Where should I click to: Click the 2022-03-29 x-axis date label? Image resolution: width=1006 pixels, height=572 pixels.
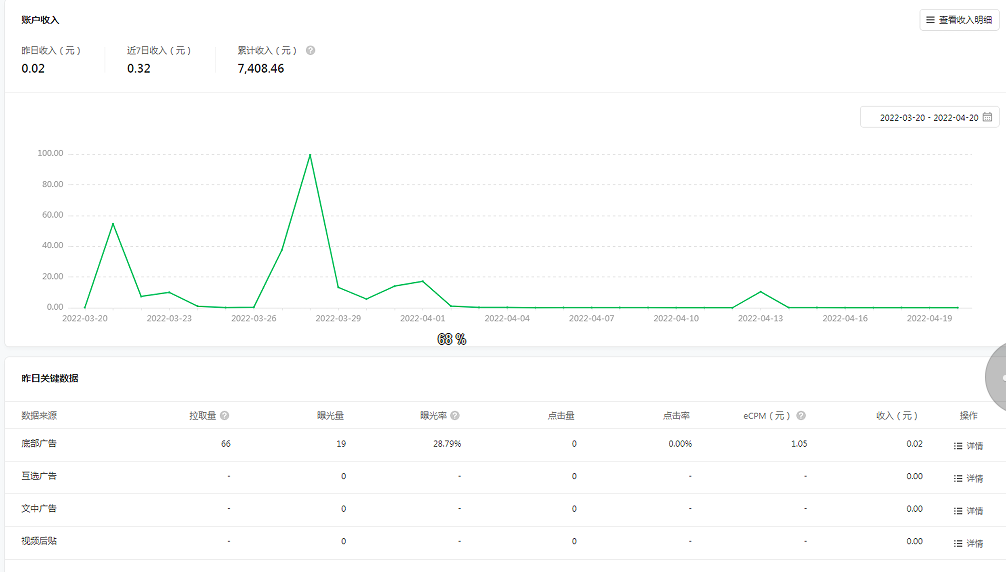point(337,319)
